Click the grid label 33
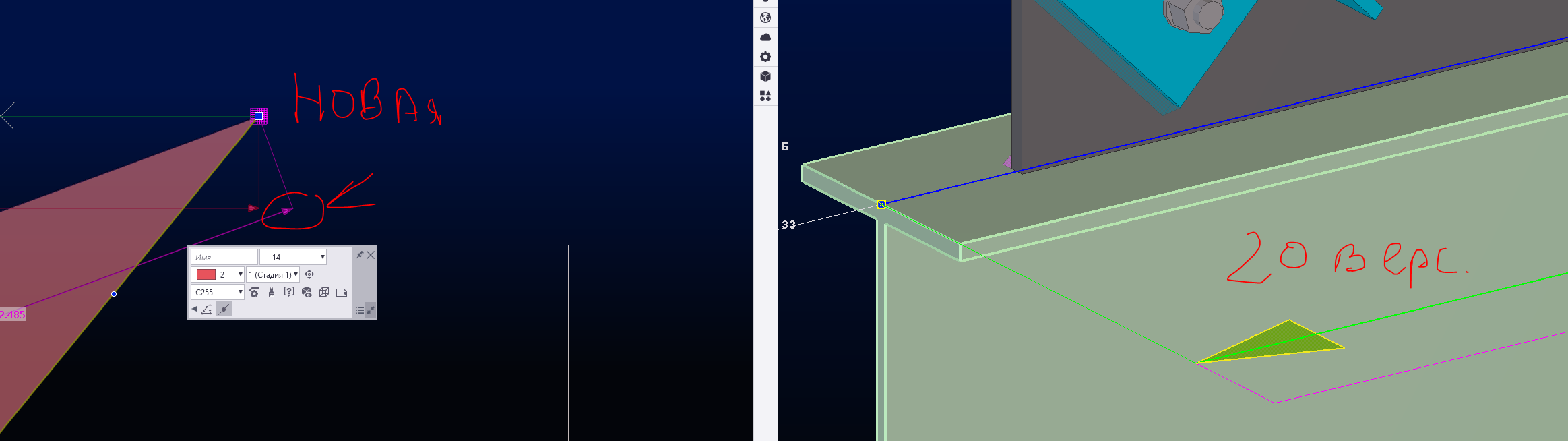1568x441 pixels. (x=788, y=225)
